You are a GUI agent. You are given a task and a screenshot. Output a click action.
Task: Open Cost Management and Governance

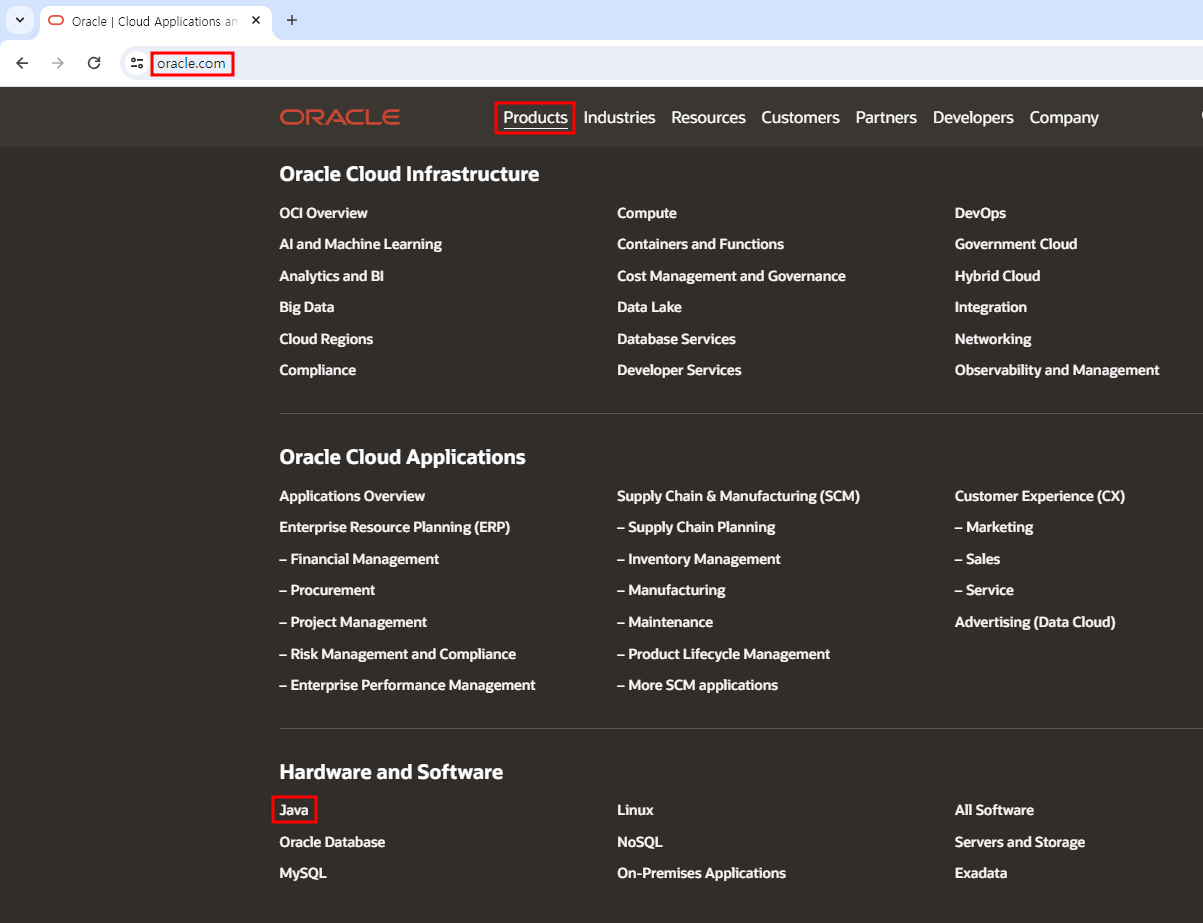tap(731, 276)
